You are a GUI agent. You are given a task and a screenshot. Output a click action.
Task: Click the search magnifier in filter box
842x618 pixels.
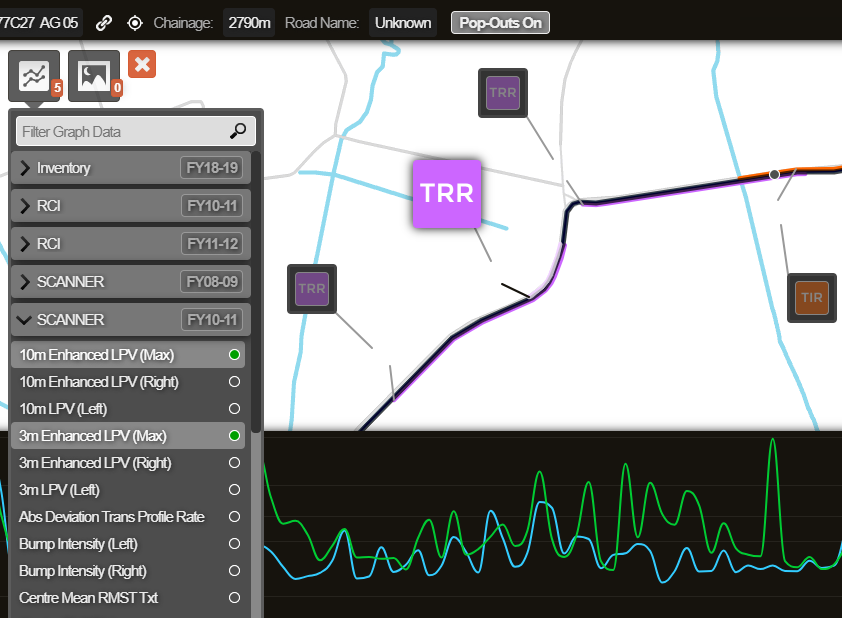click(238, 131)
